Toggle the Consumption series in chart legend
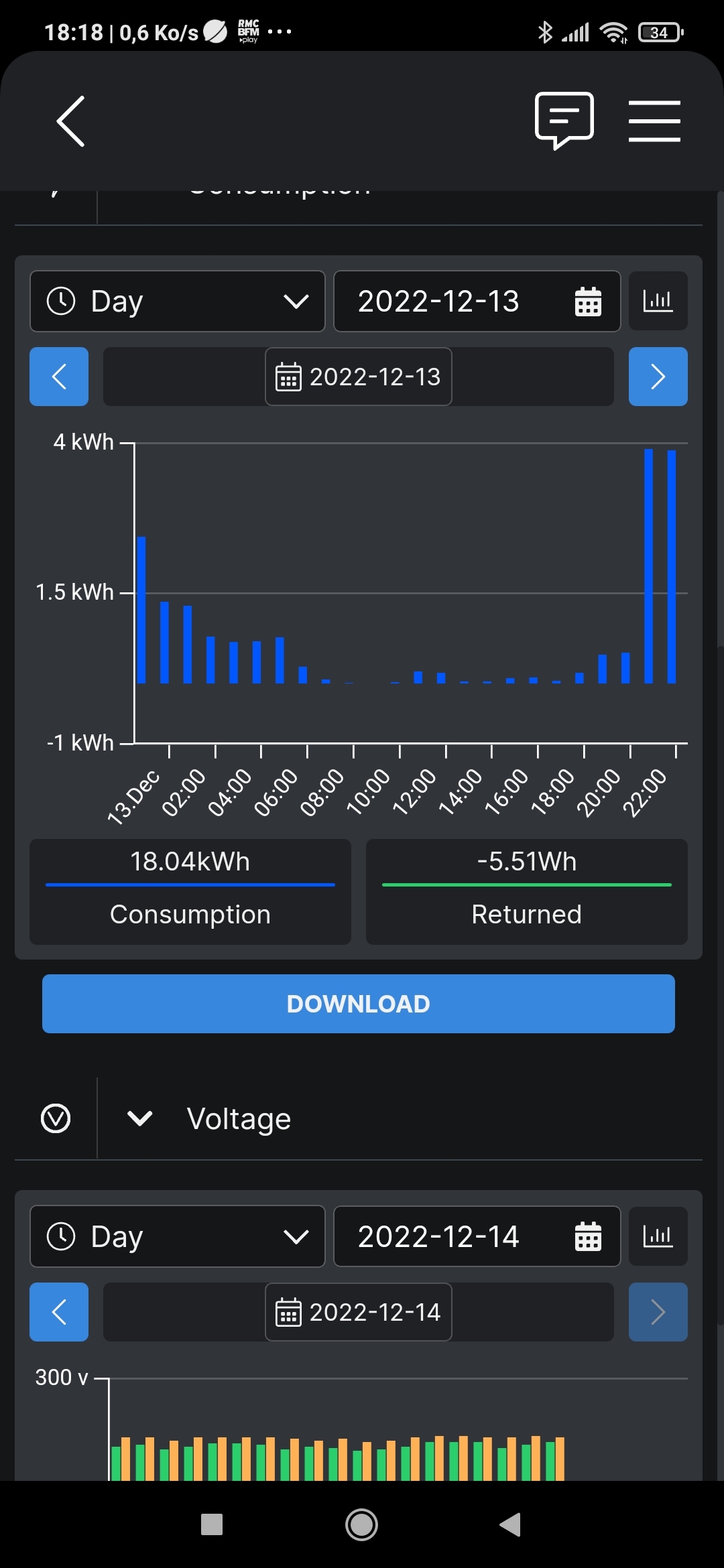 pyautogui.click(x=190, y=892)
